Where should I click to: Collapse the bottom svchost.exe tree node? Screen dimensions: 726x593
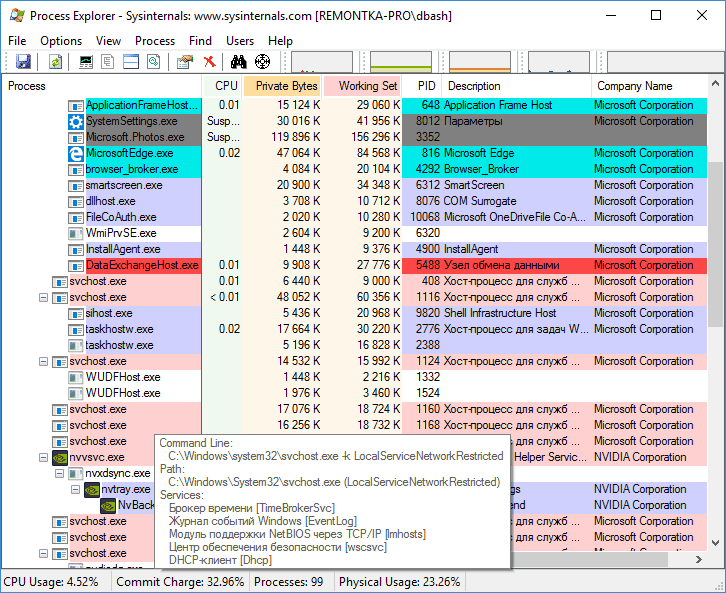(44, 553)
